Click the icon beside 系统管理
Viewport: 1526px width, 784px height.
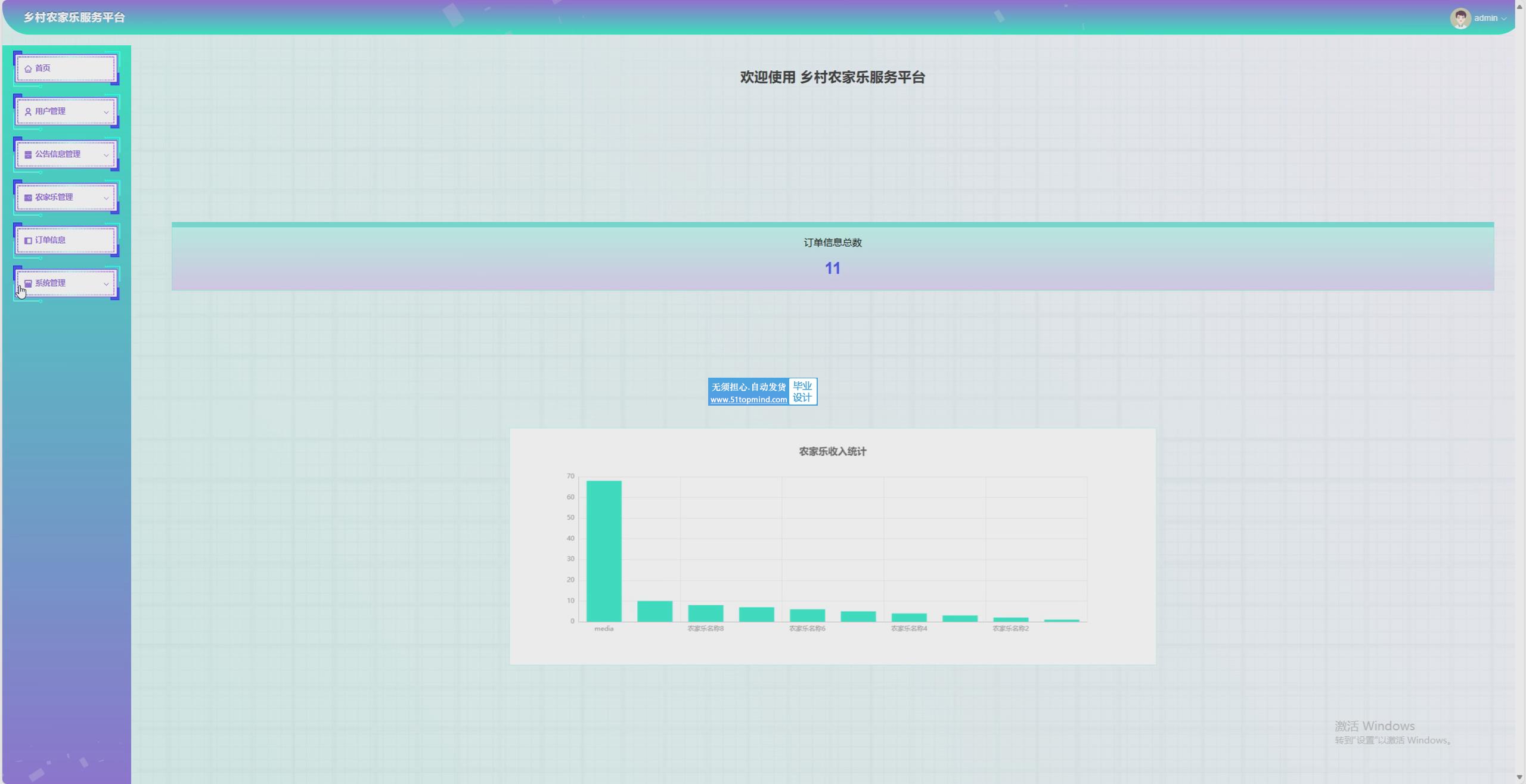(x=28, y=283)
